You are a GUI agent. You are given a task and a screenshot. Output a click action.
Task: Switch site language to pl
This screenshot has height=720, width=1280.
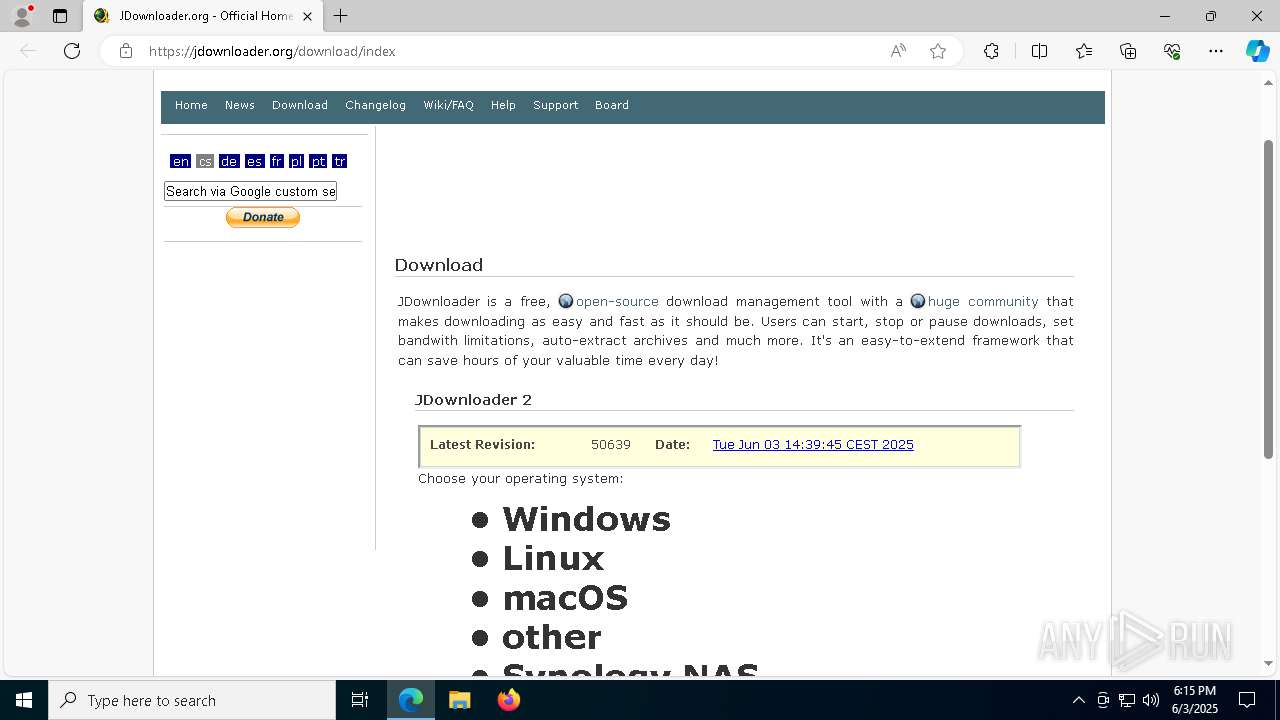click(297, 161)
